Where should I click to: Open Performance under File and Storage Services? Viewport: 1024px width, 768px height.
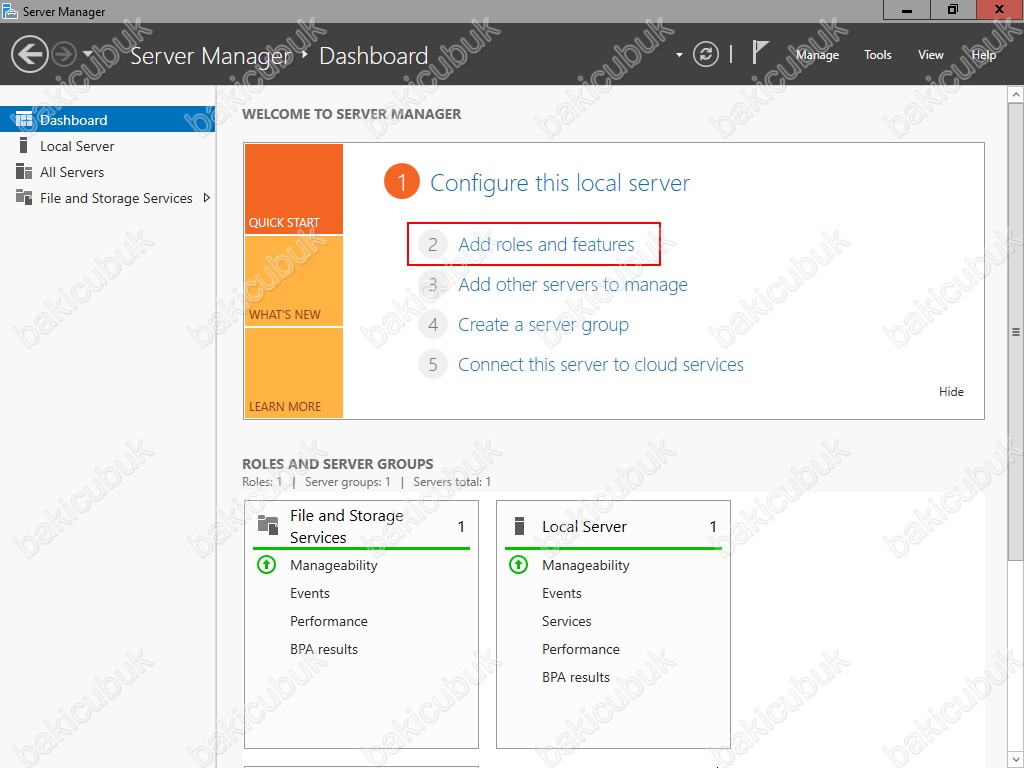tap(328, 621)
